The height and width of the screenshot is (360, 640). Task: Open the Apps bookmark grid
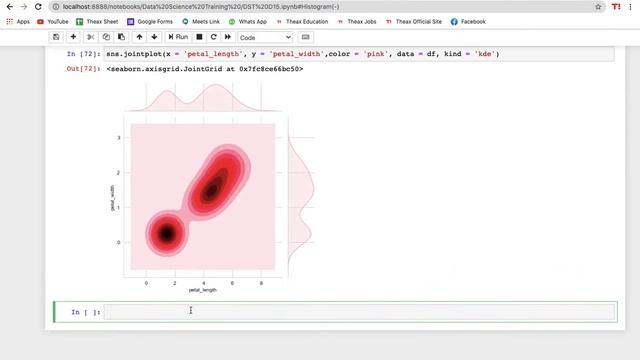point(18,22)
